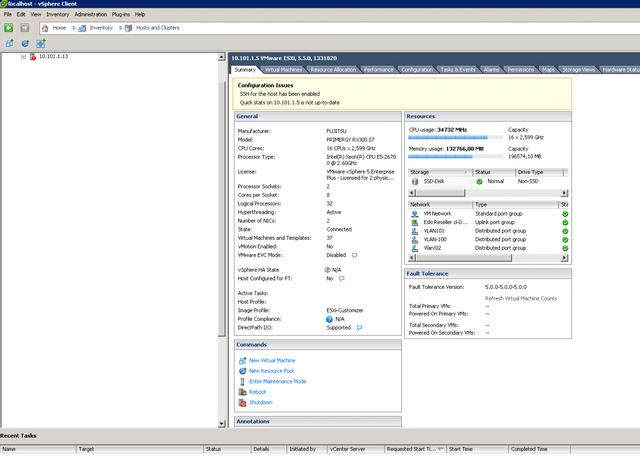Click the question icon beside vSphere HA State
Image resolution: width=640 pixels, height=466 pixels.
tap(327, 270)
